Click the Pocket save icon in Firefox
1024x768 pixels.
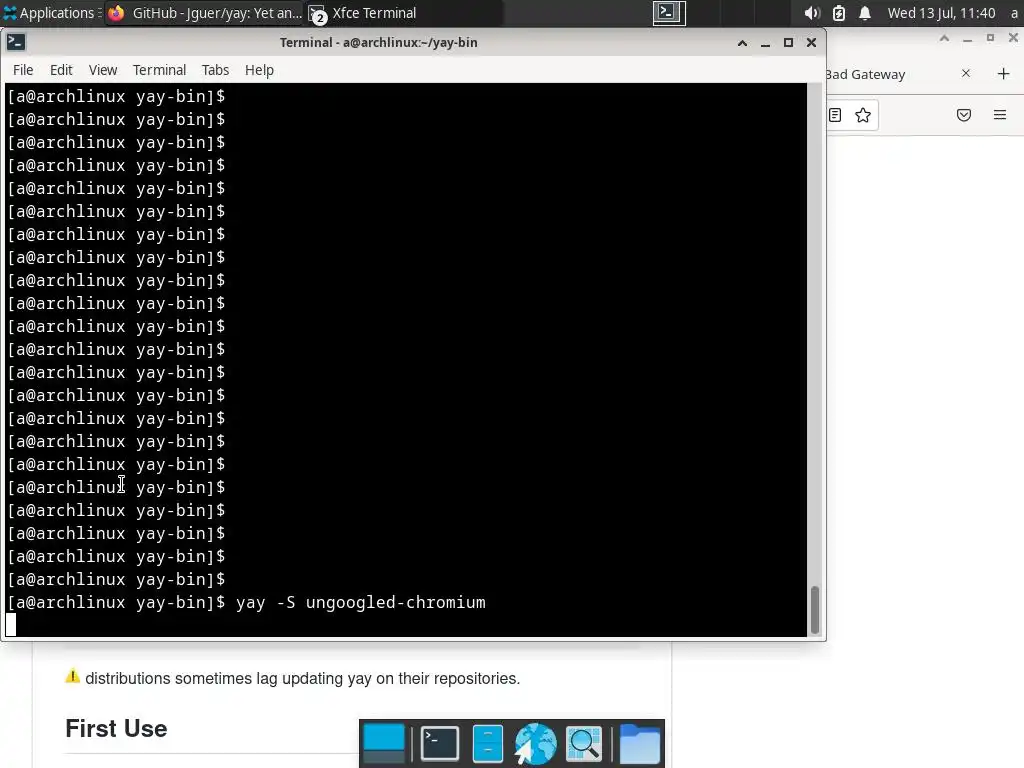[964, 116]
